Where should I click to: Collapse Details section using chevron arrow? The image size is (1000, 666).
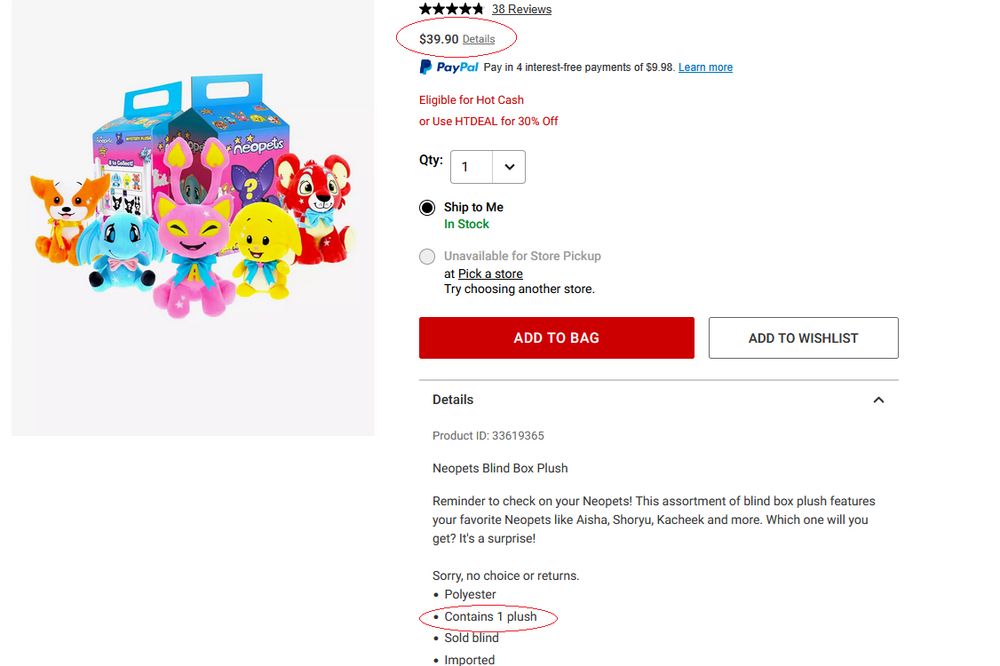click(x=878, y=400)
